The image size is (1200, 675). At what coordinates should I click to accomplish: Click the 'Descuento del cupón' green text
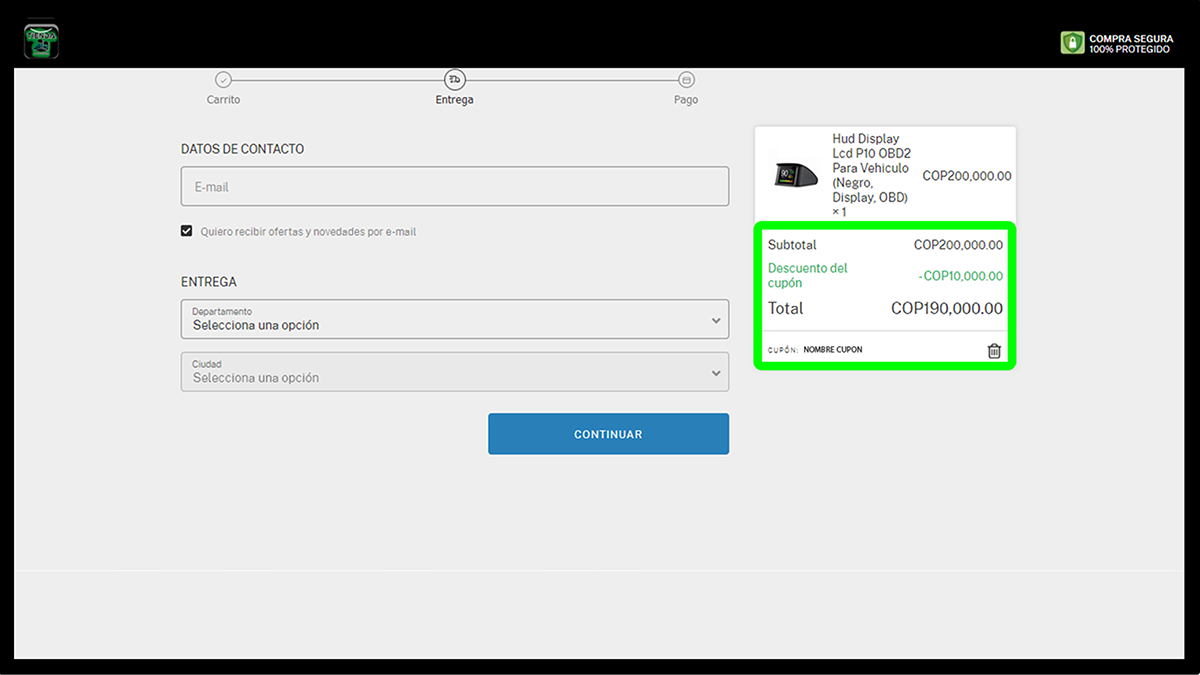[x=807, y=275]
